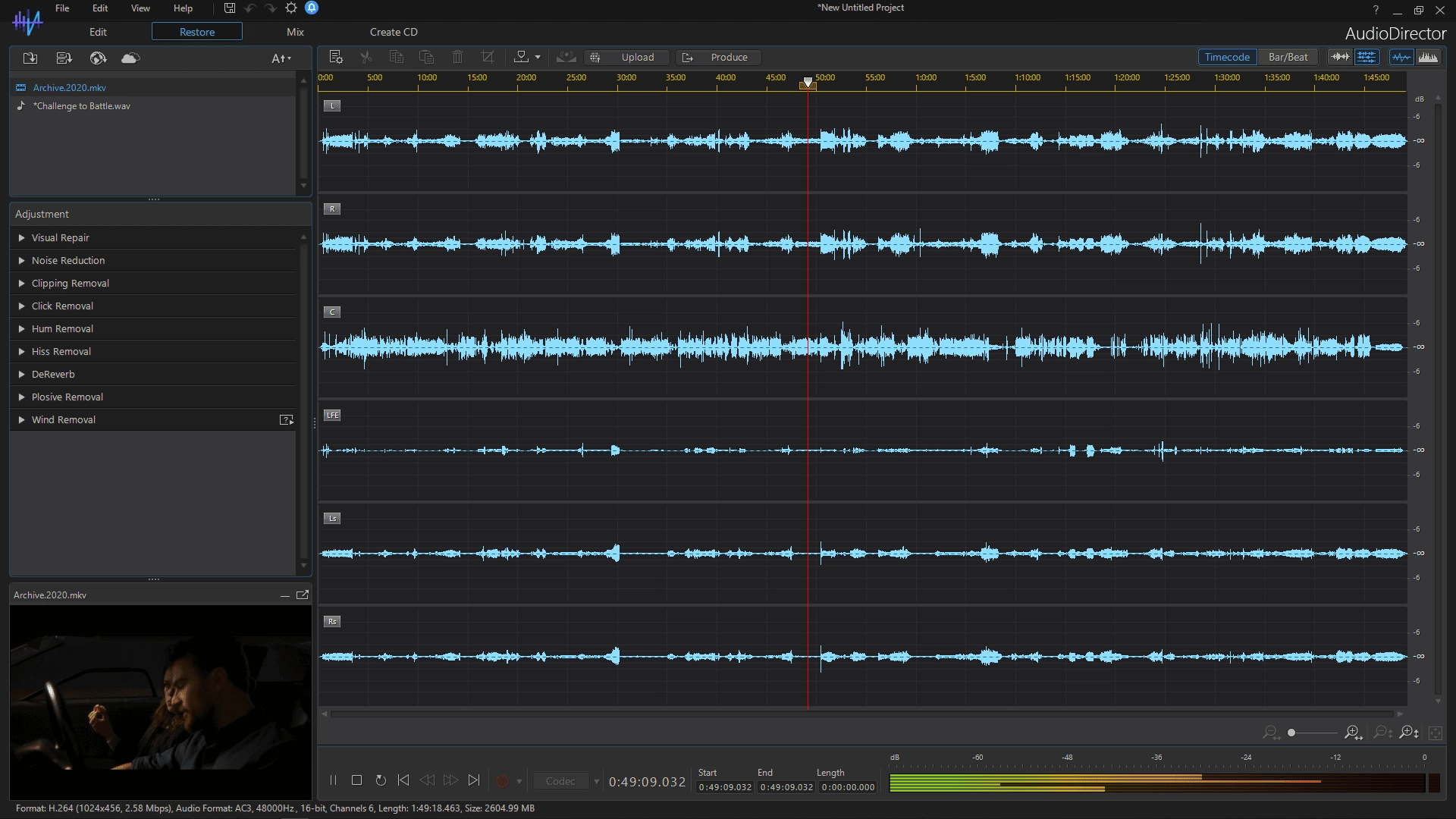Click the undo icon

click(250, 8)
